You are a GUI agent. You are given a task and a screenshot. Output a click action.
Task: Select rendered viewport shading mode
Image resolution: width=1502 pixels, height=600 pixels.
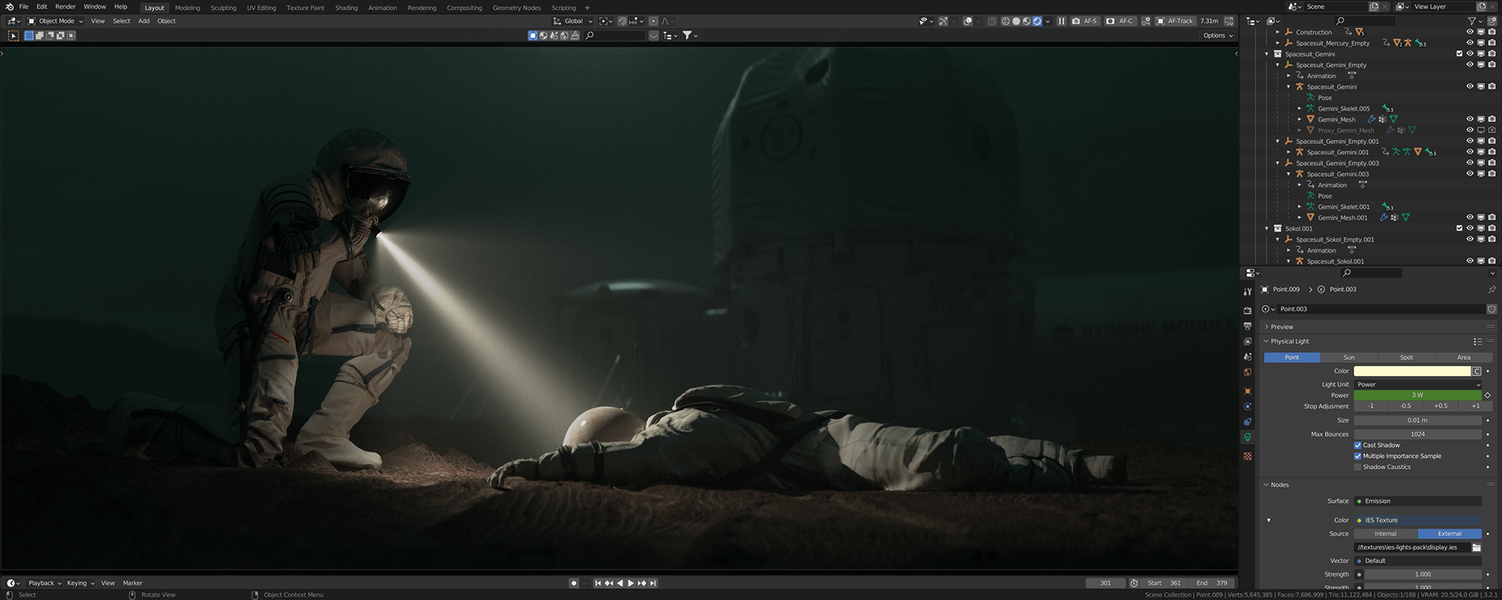click(1037, 21)
